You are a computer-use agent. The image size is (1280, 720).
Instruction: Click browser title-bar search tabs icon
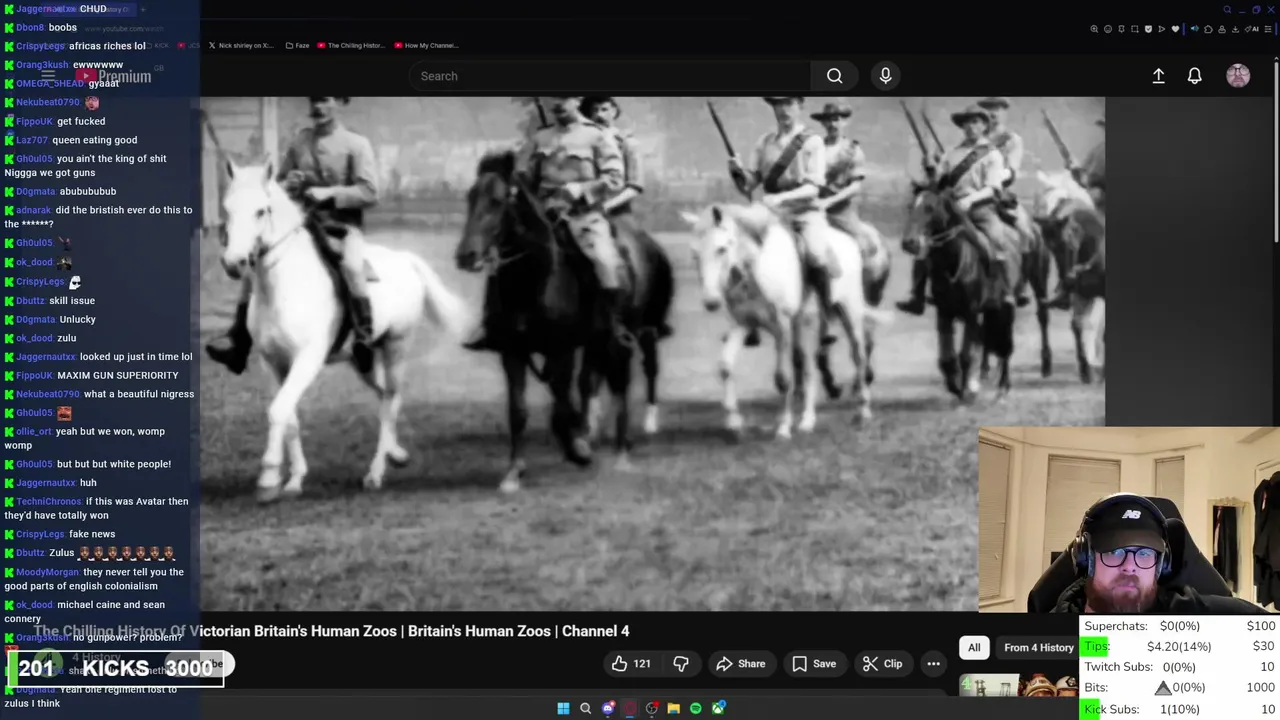coord(1227,10)
